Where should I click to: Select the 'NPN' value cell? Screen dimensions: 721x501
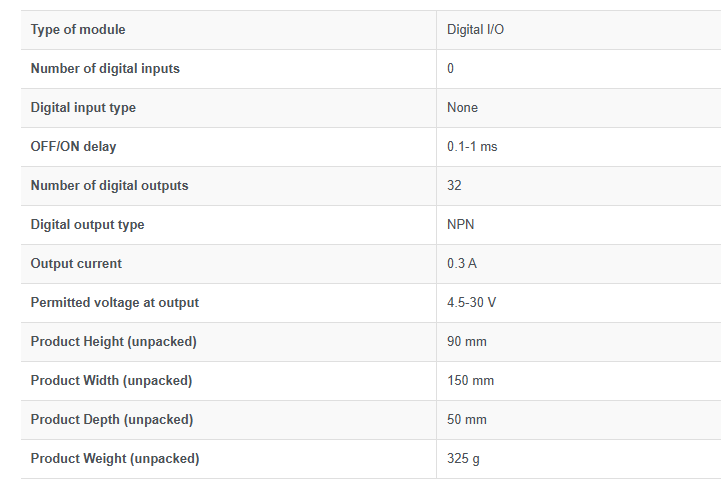pyautogui.click(x=461, y=225)
